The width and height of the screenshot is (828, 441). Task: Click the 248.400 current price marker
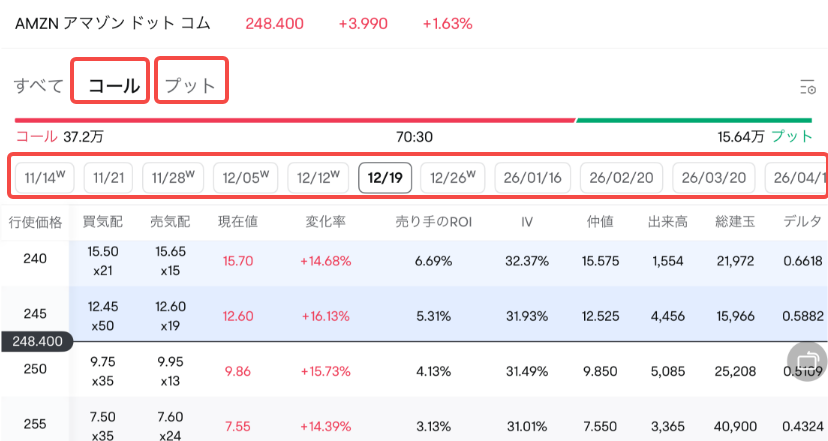37,341
